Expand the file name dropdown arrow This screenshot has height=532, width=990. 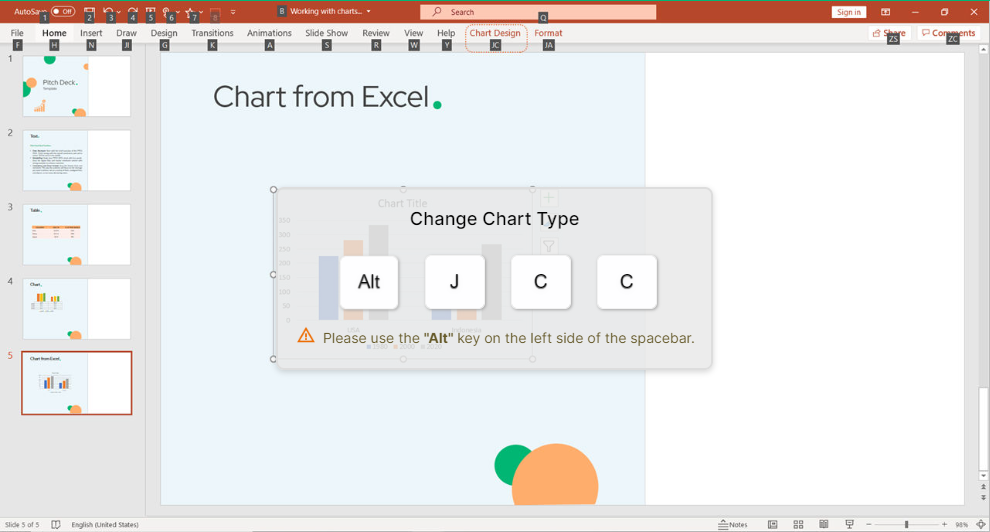(369, 11)
